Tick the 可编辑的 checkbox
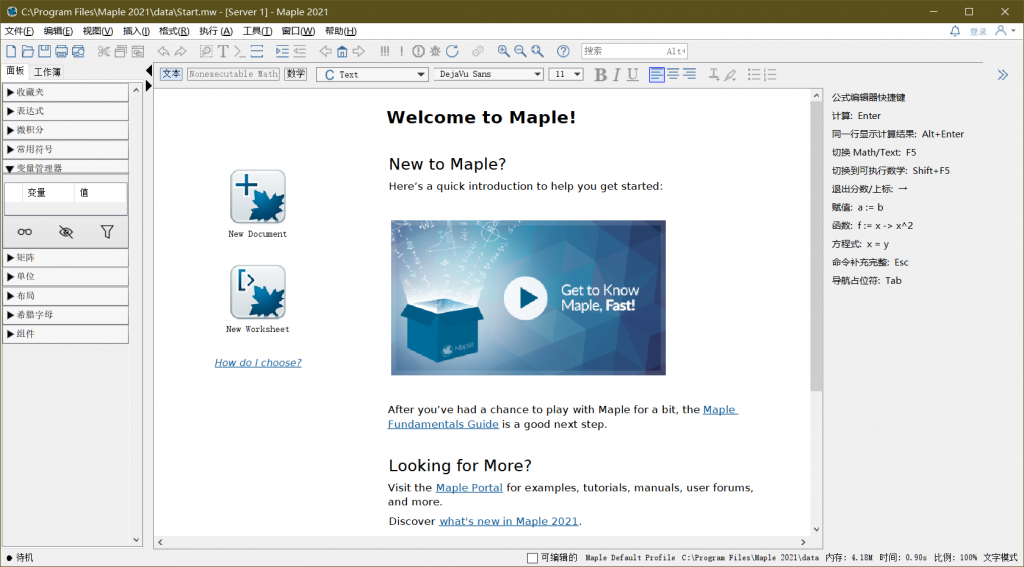 tap(532, 558)
